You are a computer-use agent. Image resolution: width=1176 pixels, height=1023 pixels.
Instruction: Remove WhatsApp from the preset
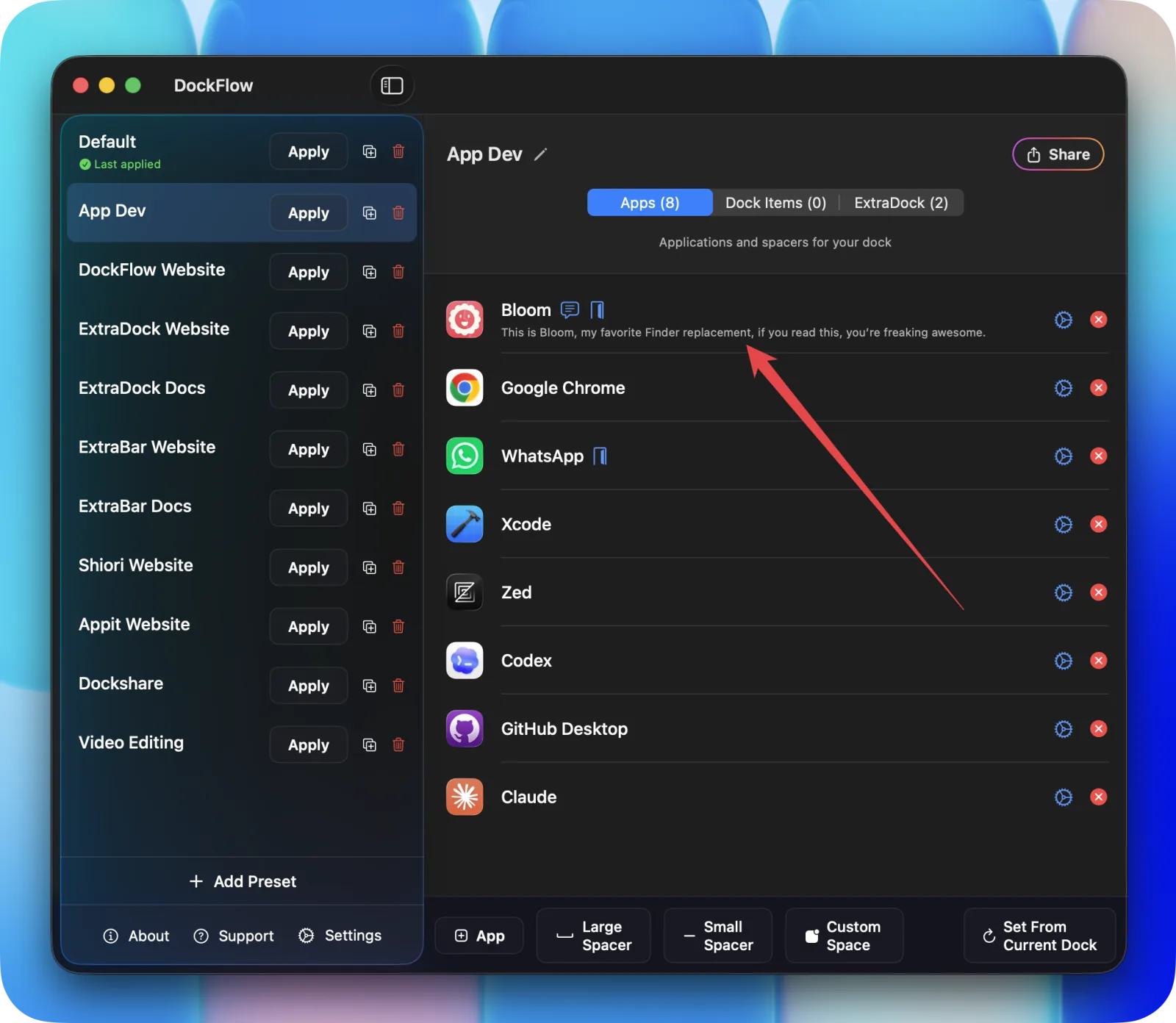[1099, 456]
